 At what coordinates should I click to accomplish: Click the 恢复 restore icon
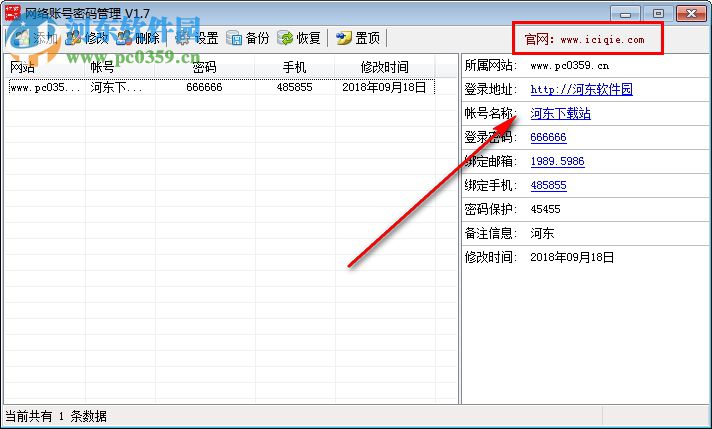[x=285, y=39]
